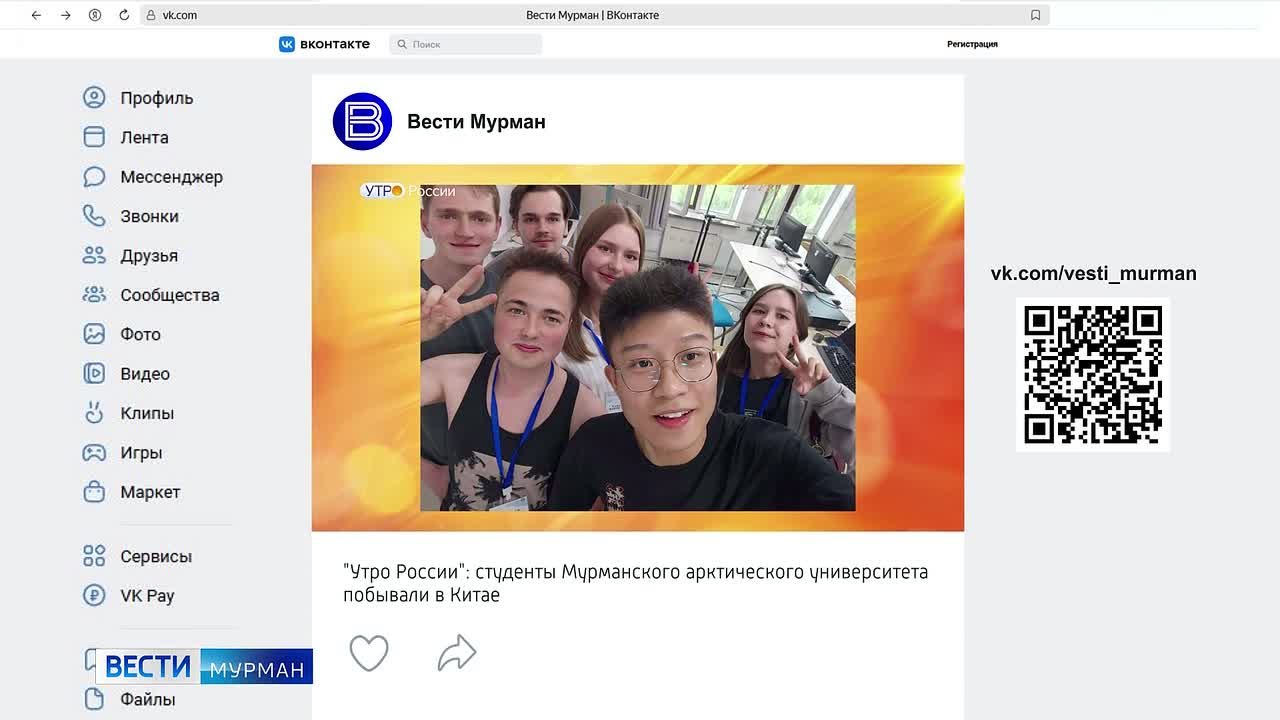Go back with the browser back arrow
This screenshot has width=1280, height=720.
coord(36,15)
